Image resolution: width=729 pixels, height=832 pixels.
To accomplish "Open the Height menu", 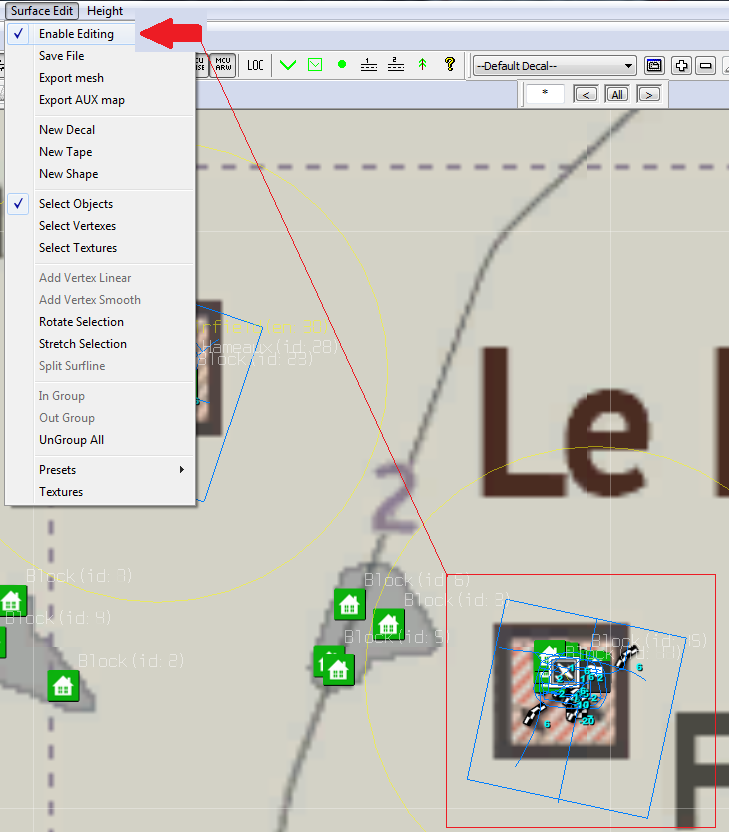I will click(x=105, y=11).
